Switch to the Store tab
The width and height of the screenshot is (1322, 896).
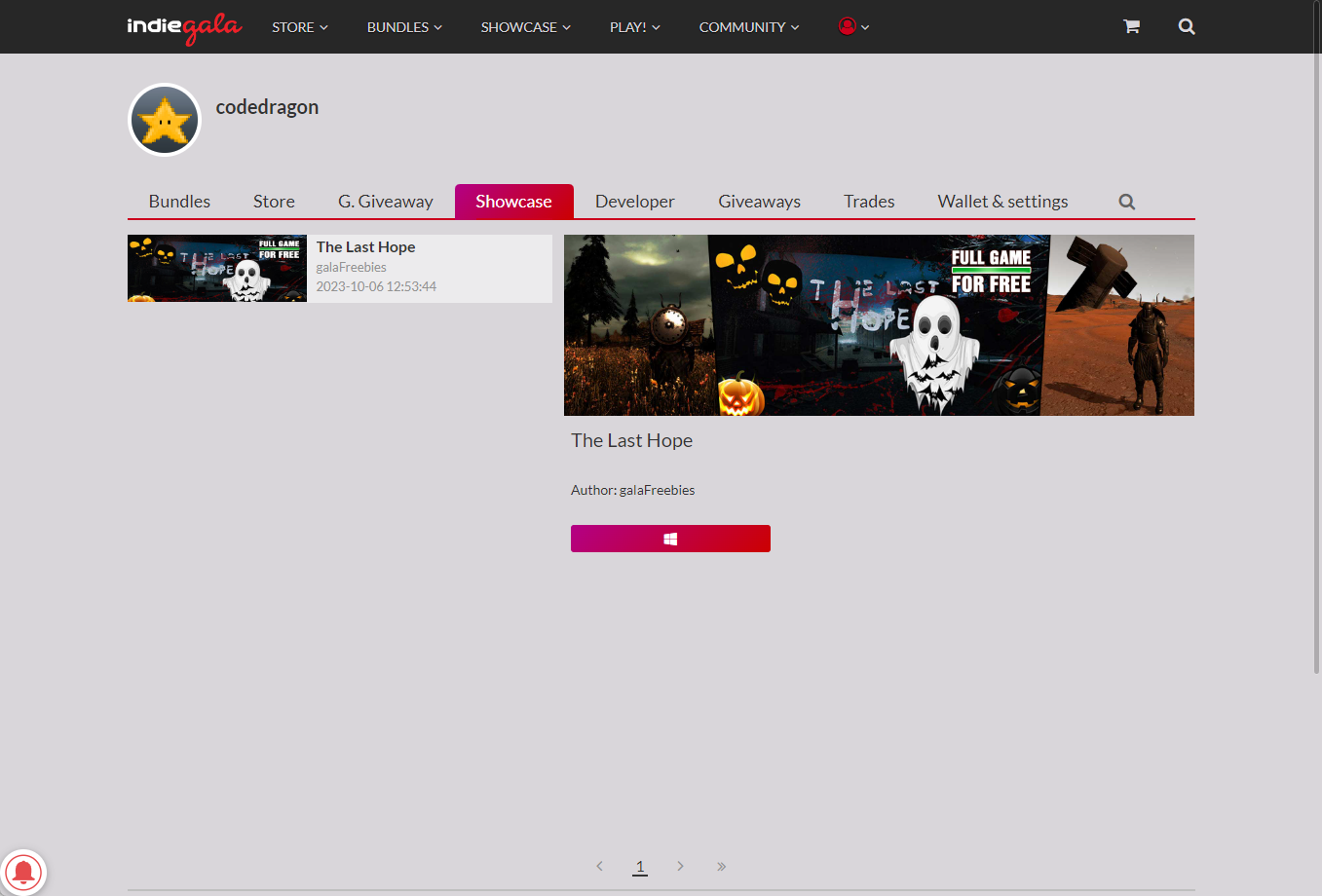click(274, 202)
